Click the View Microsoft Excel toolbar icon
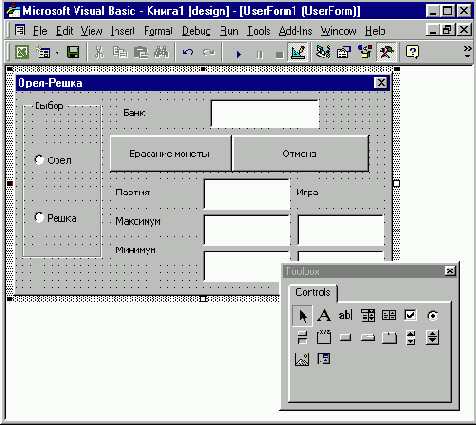 coord(22,52)
